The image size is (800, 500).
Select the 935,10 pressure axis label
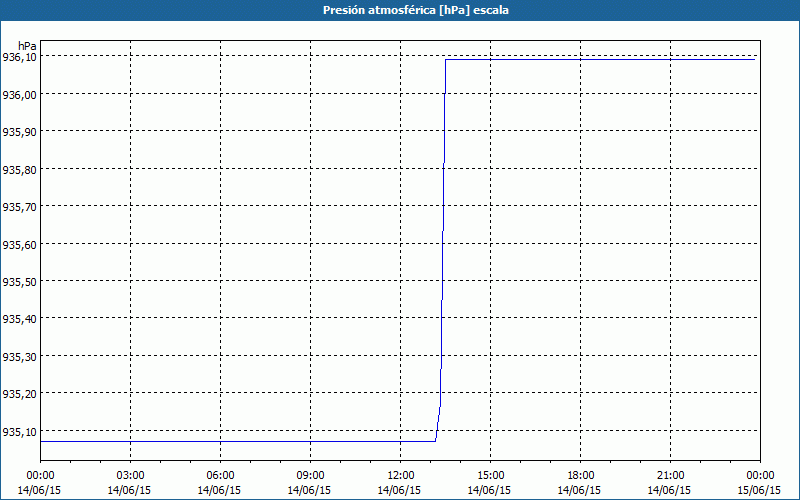click(x=20, y=432)
